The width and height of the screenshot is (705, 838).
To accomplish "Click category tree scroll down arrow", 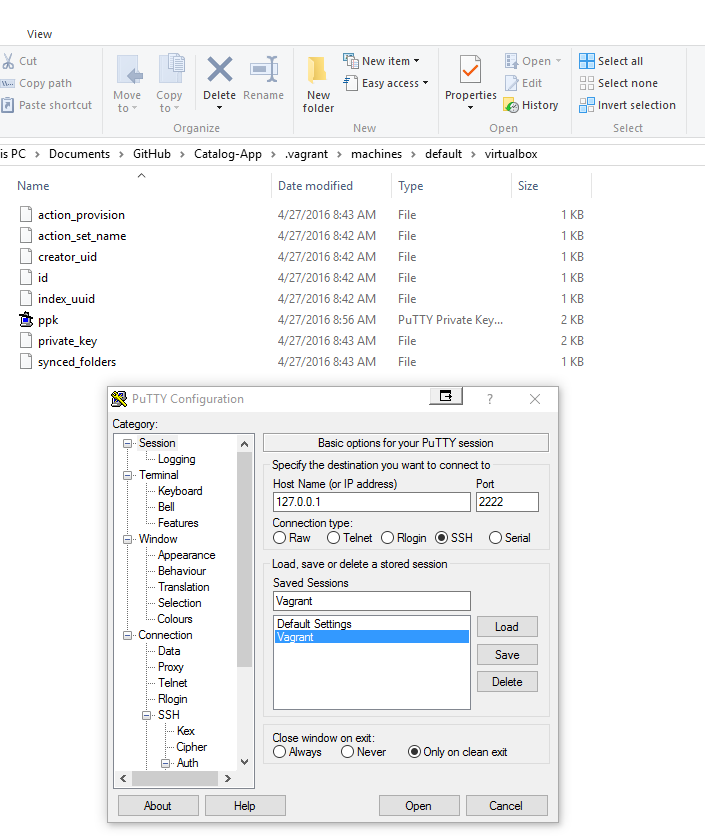I will tap(244, 762).
